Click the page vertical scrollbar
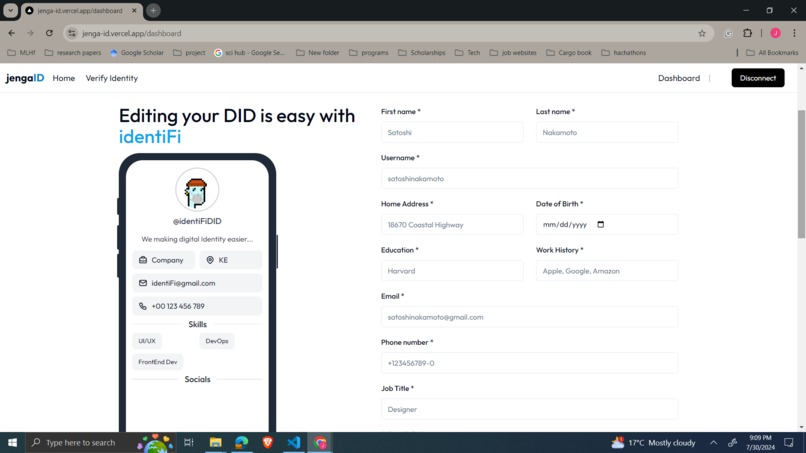 [x=801, y=174]
